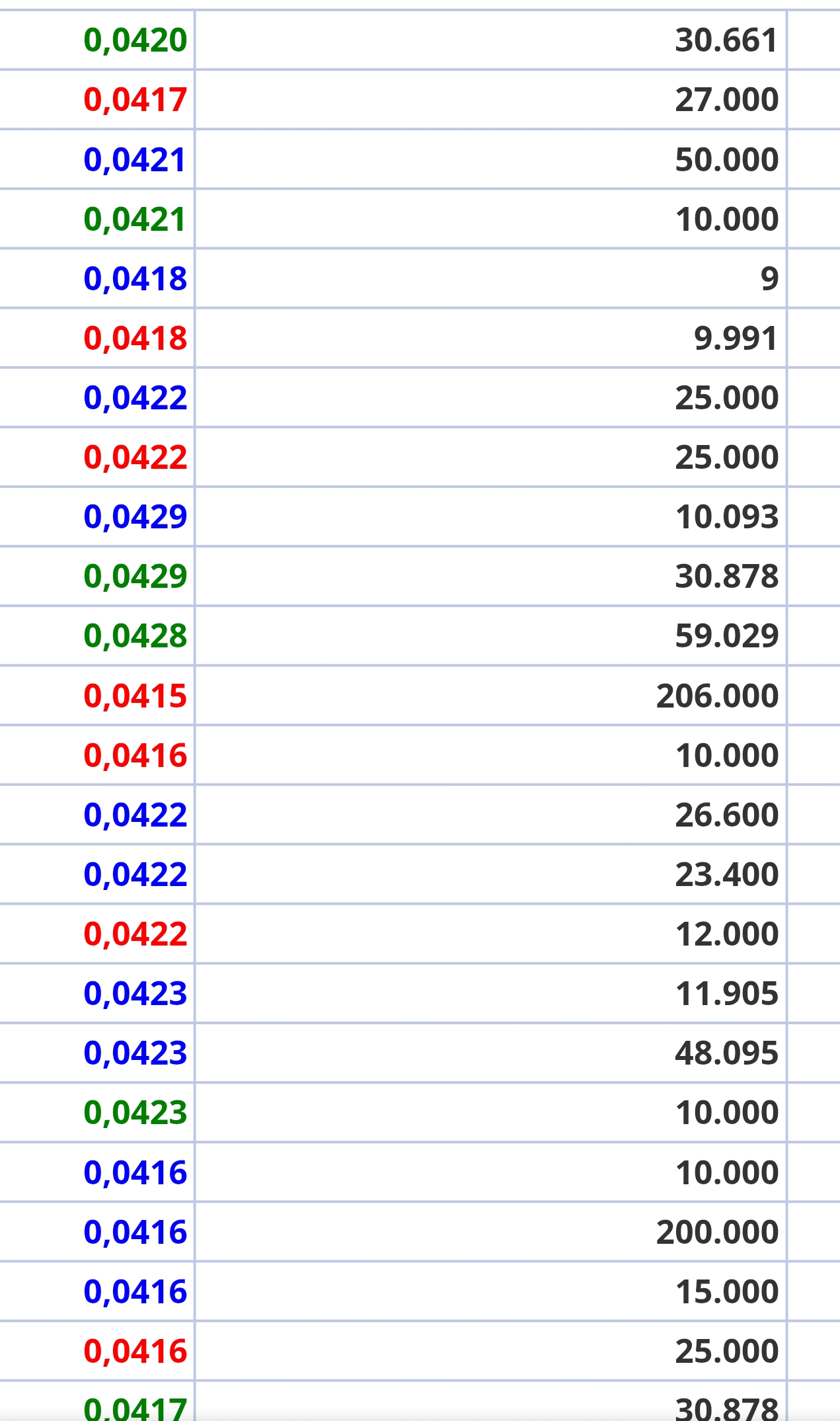Click the volume value 11.905
Image resolution: width=840 pixels, height=1421 pixels.
726,993
